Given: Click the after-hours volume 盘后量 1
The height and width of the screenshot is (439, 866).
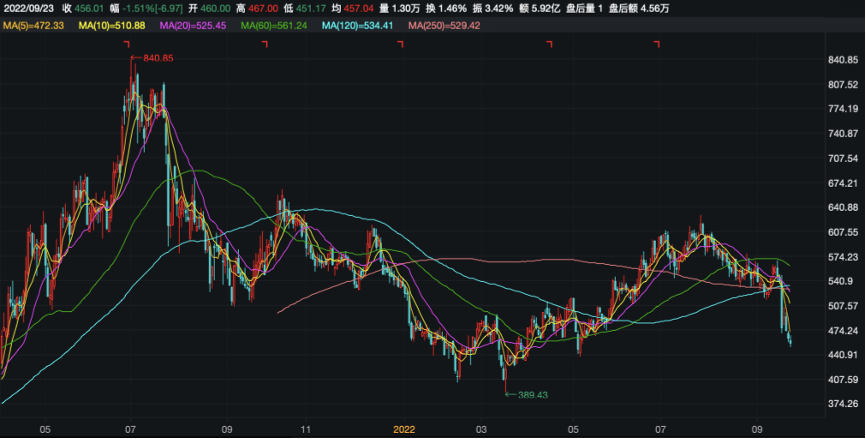Looking at the screenshot, I should tap(584, 8).
